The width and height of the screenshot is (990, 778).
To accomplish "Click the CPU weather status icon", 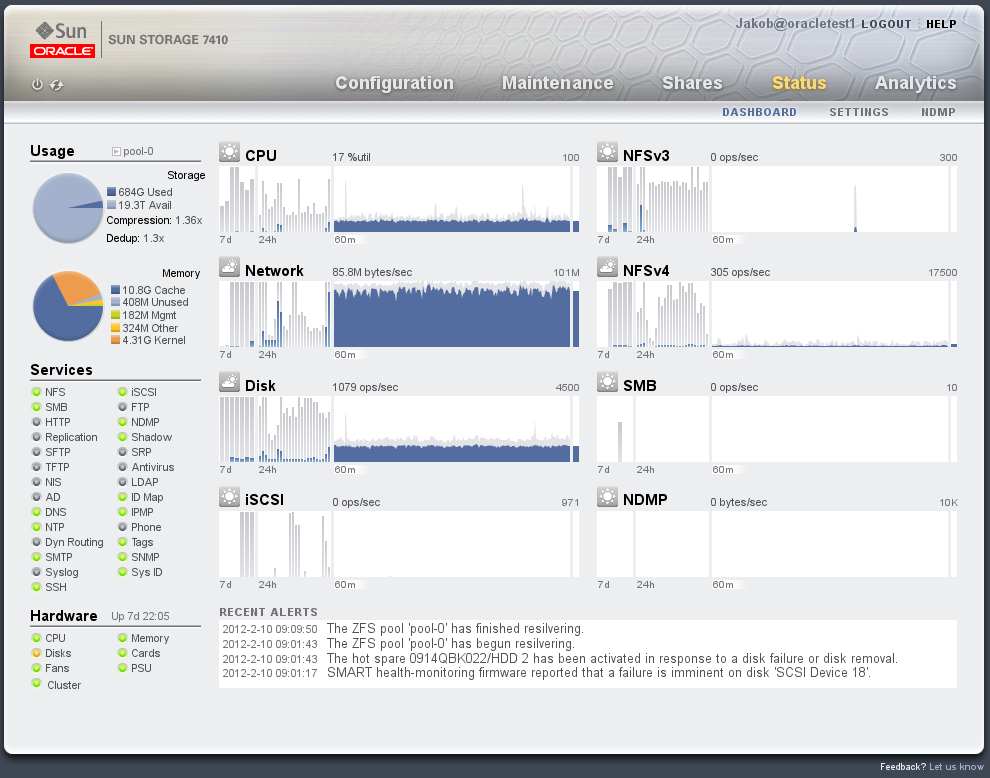I will (x=229, y=153).
